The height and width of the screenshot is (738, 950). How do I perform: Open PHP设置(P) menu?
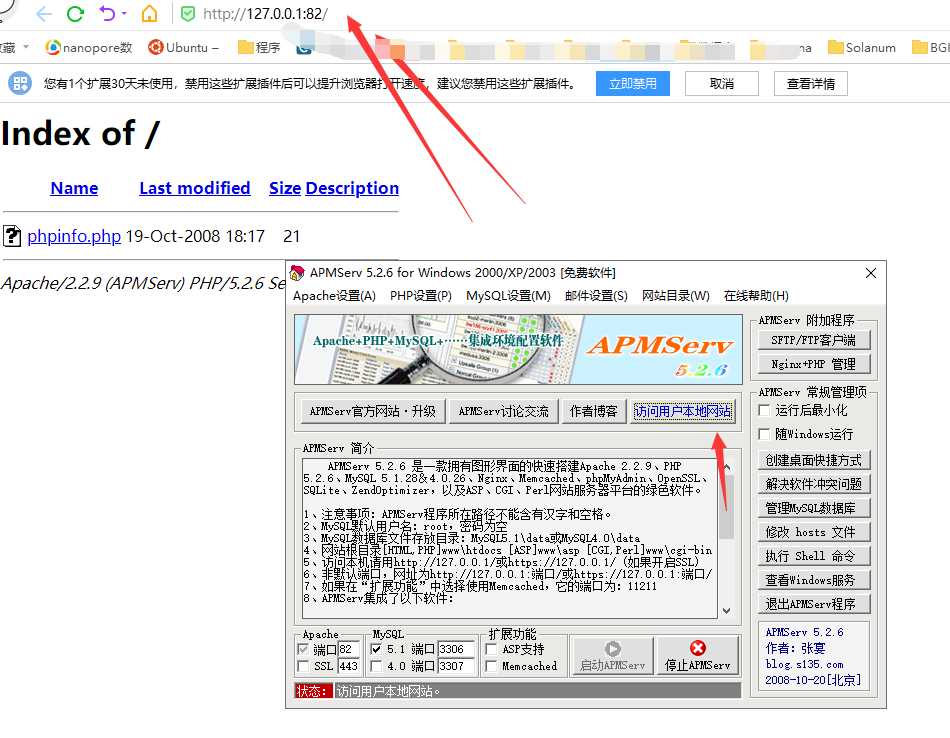coord(420,296)
